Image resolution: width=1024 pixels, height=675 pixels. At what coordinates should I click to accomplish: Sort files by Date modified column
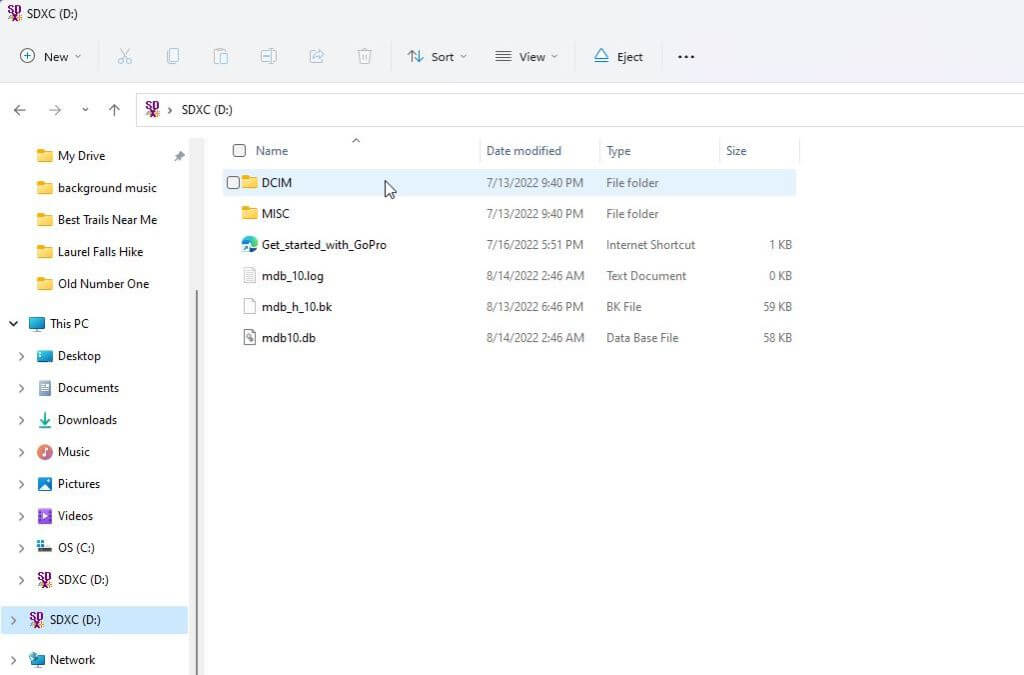click(523, 151)
